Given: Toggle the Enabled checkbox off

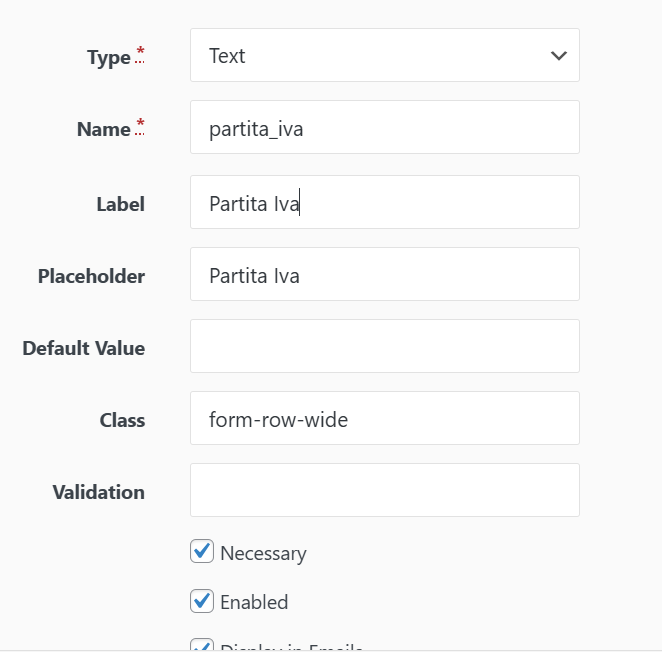Looking at the screenshot, I should point(202,601).
